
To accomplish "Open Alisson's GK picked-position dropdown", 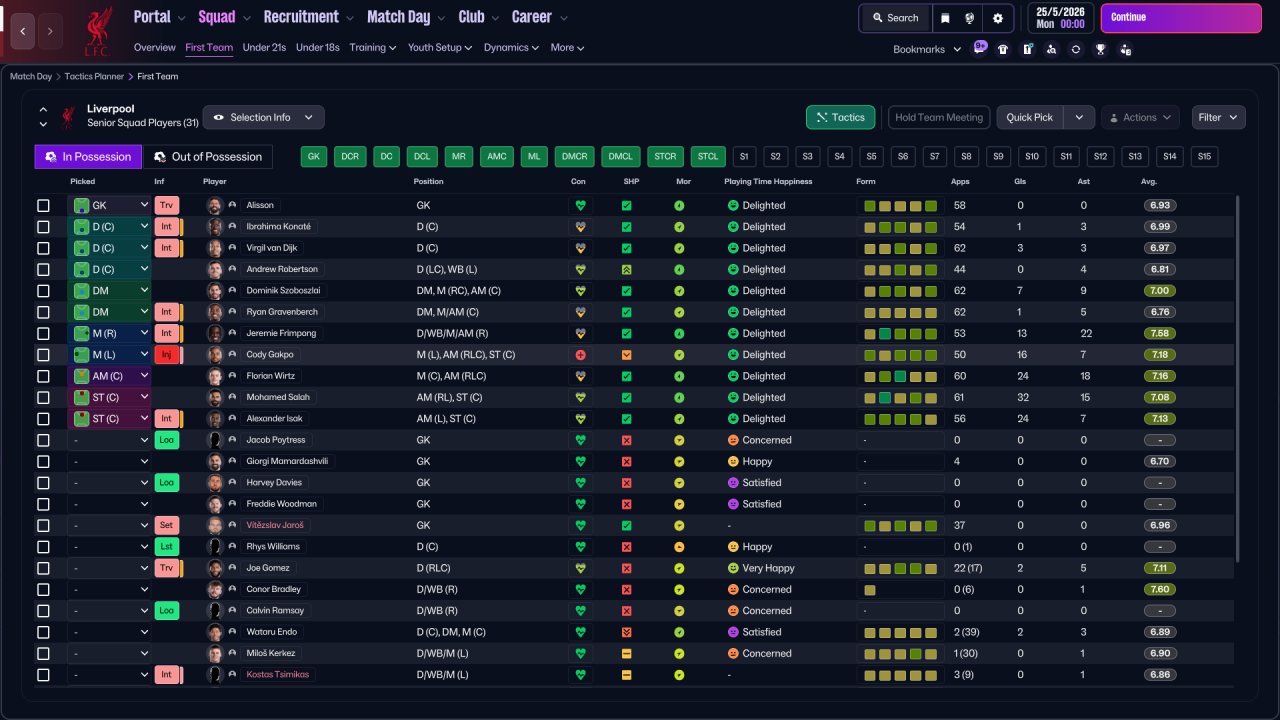I will pos(110,205).
